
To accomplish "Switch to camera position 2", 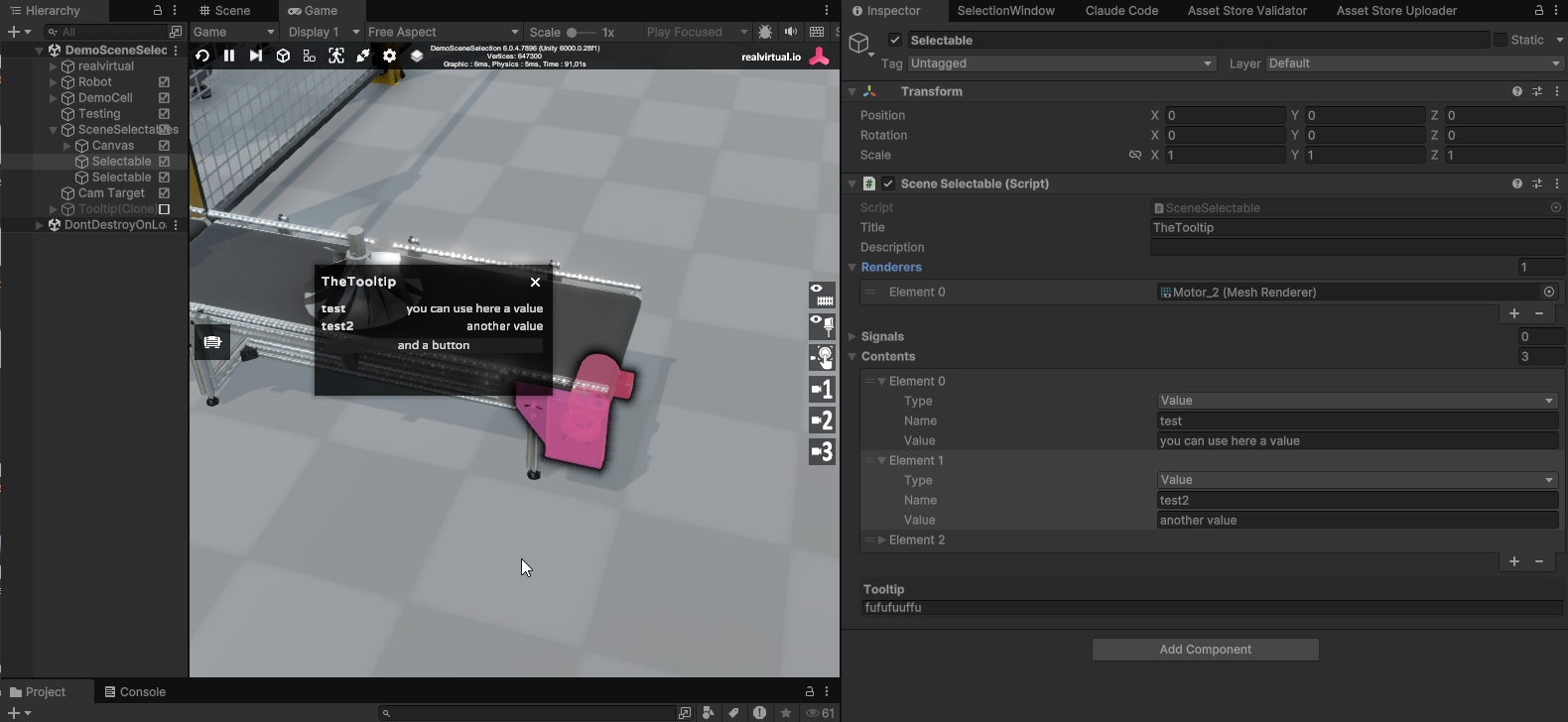I will tap(822, 421).
